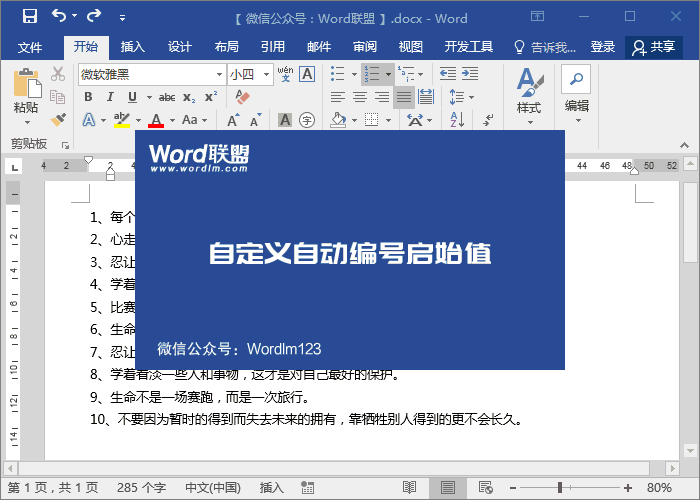Undo the last action

pos(59,16)
